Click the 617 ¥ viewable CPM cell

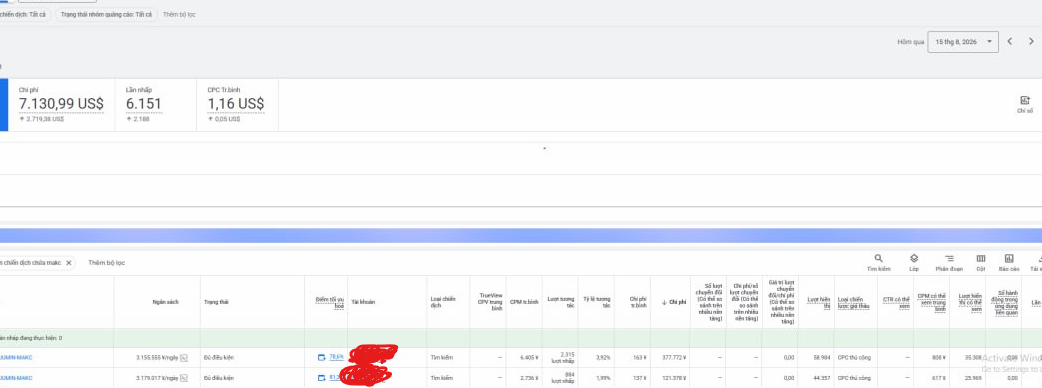point(932,377)
